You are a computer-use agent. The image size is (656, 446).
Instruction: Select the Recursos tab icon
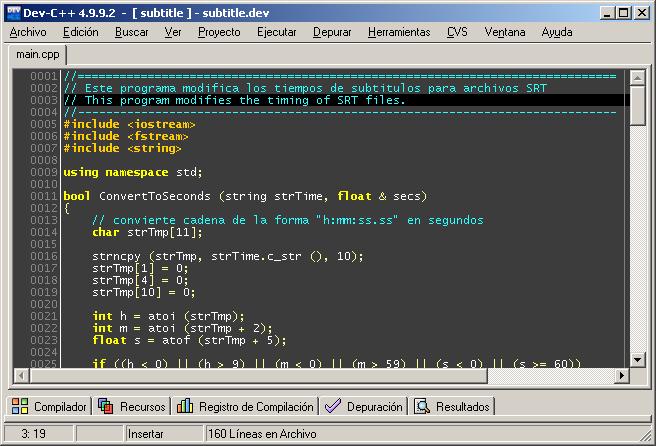(106, 407)
